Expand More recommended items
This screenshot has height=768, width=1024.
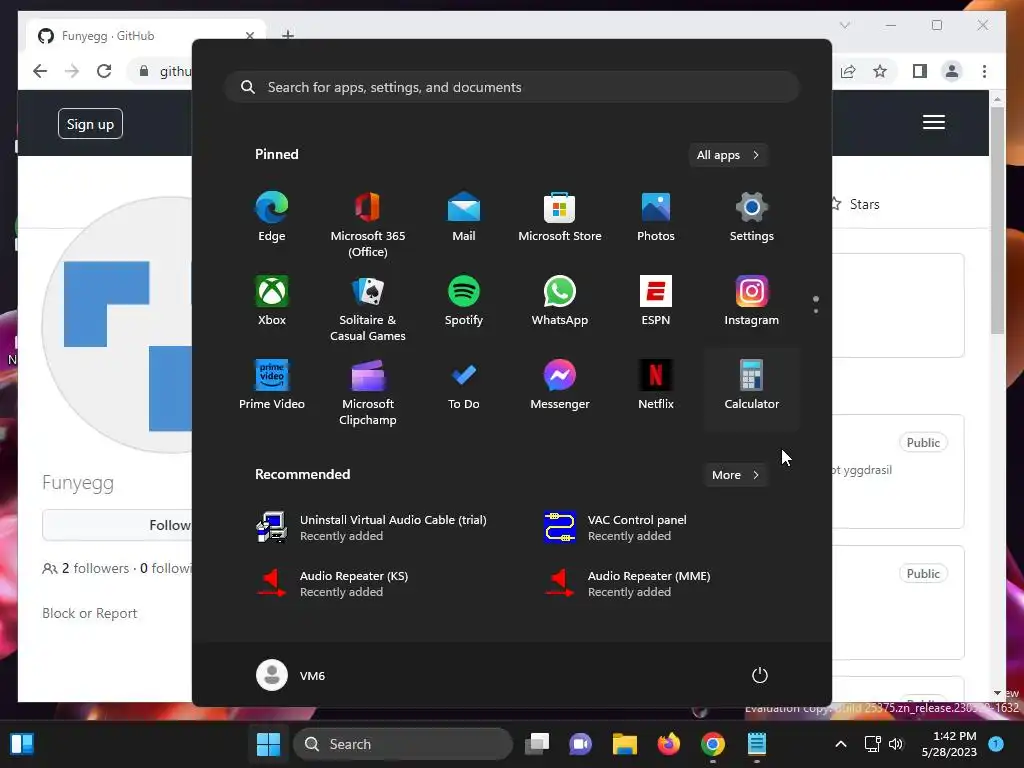click(x=735, y=475)
